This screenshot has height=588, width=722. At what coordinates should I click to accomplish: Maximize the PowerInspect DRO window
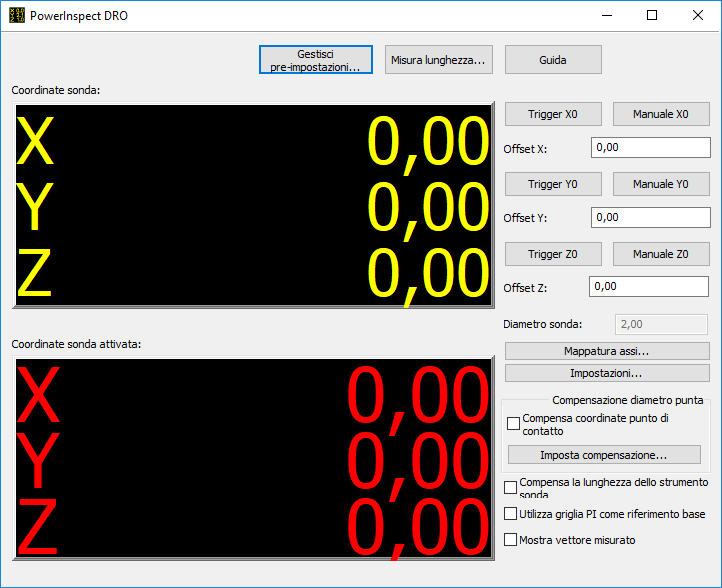[652, 15]
